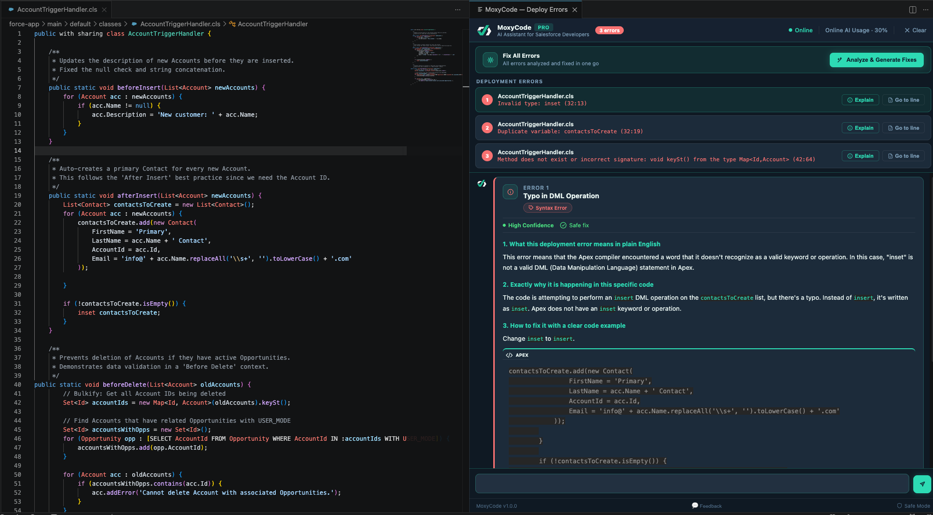Viewport: 933px width, 515px height.
Task: Close the AccountTriggerHandler.cls tab
Action: click(105, 10)
